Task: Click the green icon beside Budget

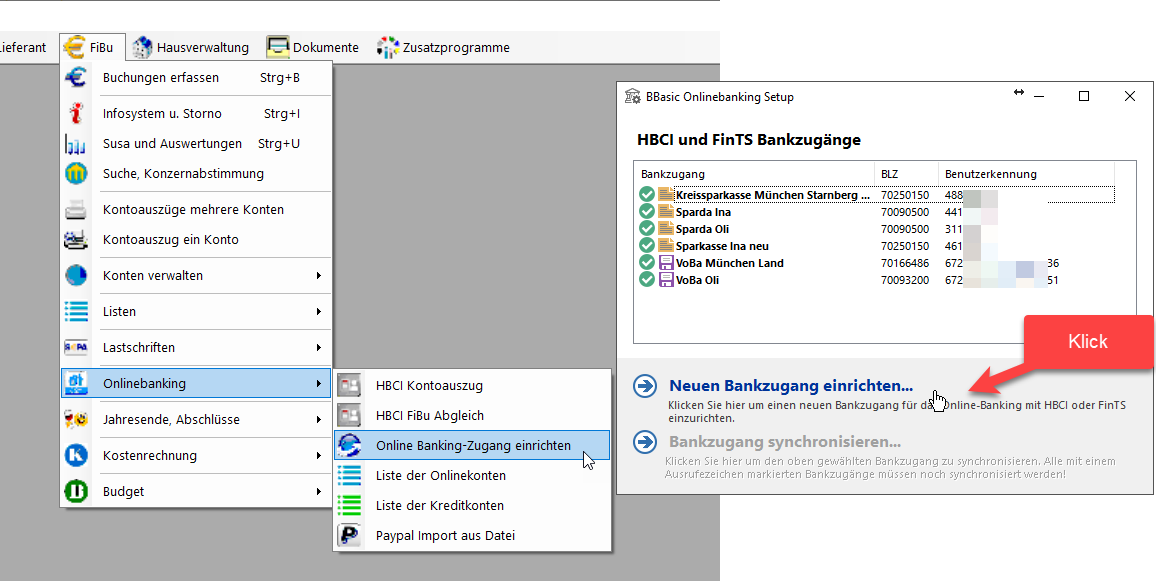Action: (76, 492)
